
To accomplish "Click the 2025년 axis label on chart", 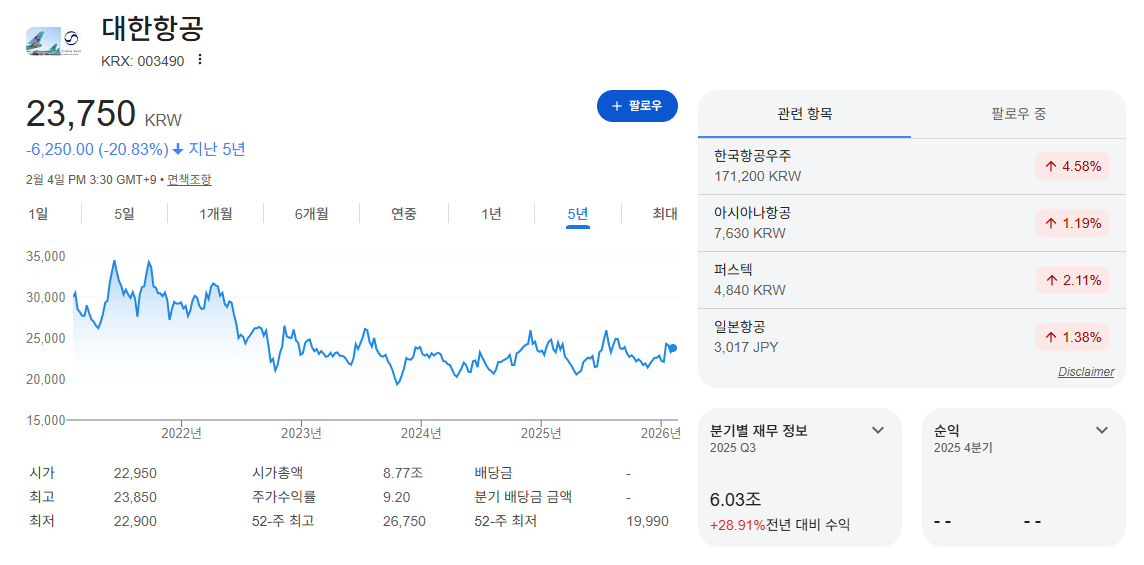I will [x=541, y=433].
